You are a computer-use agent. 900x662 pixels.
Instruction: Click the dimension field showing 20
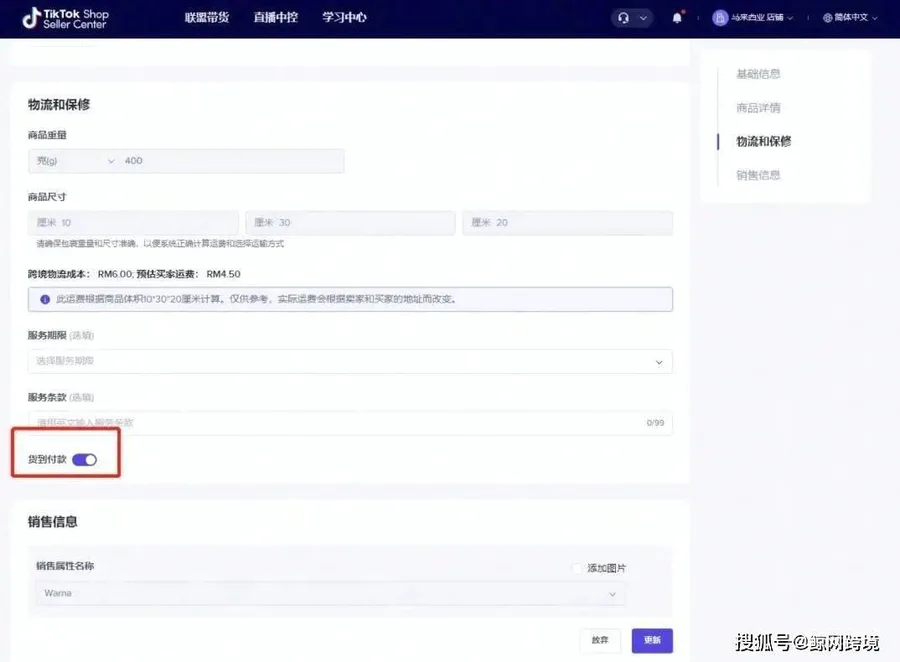[x=568, y=223]
